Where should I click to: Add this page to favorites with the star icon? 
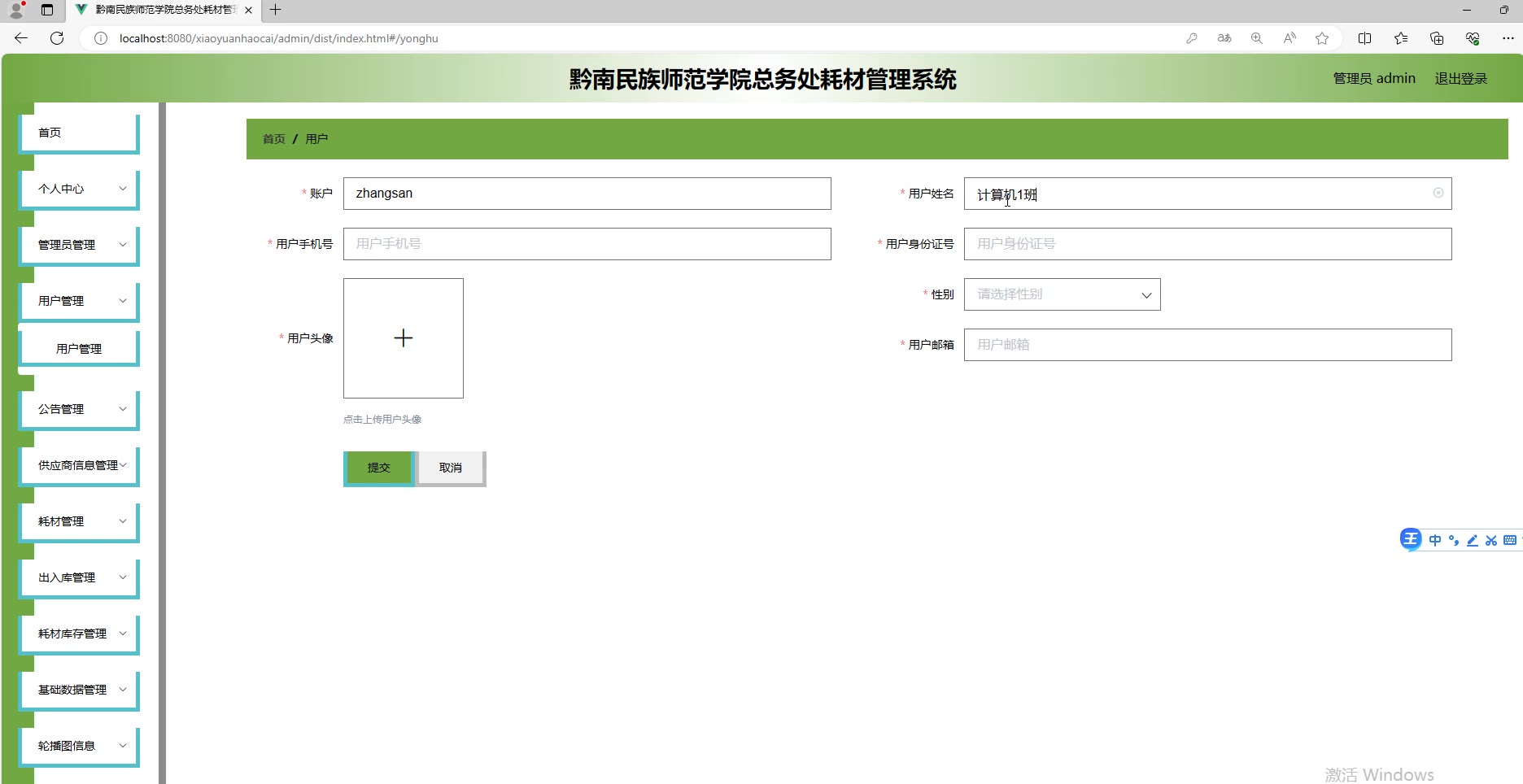pyautogui.click(x=1322, y=38)
